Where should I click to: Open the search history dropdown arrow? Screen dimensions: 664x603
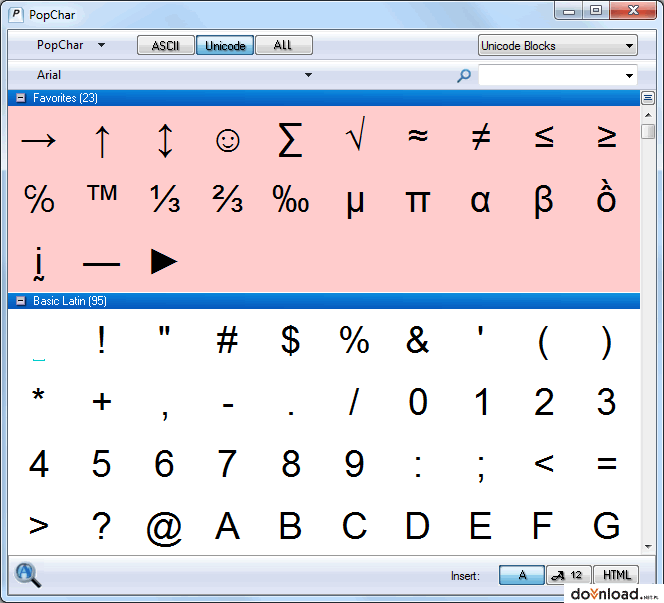pos(629,75)
